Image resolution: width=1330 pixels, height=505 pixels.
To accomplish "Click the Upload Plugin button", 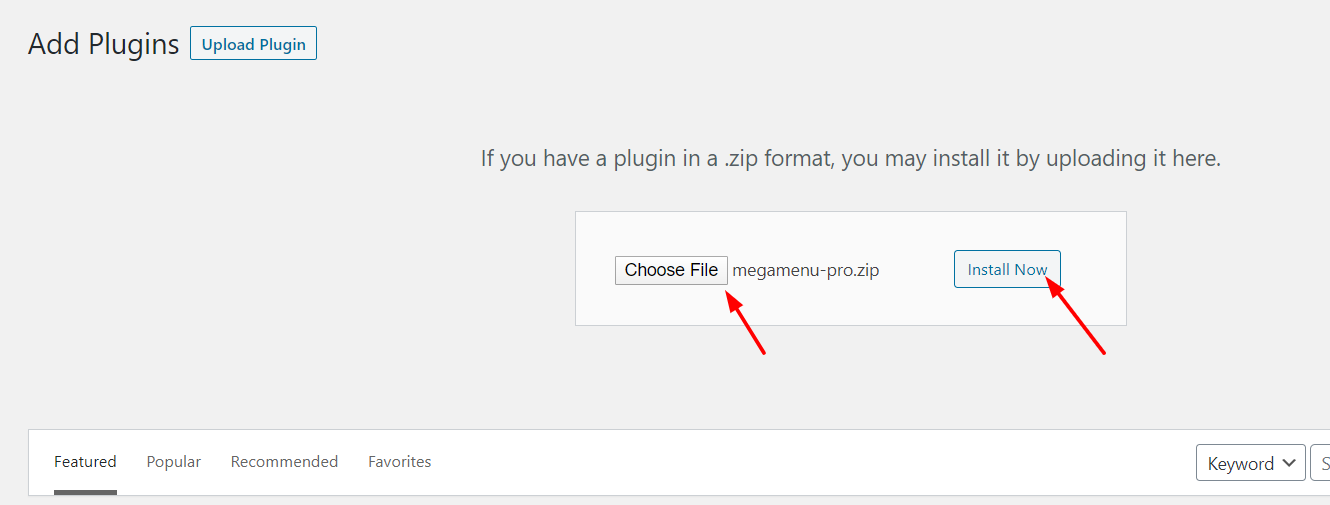I will click(253, 44).
